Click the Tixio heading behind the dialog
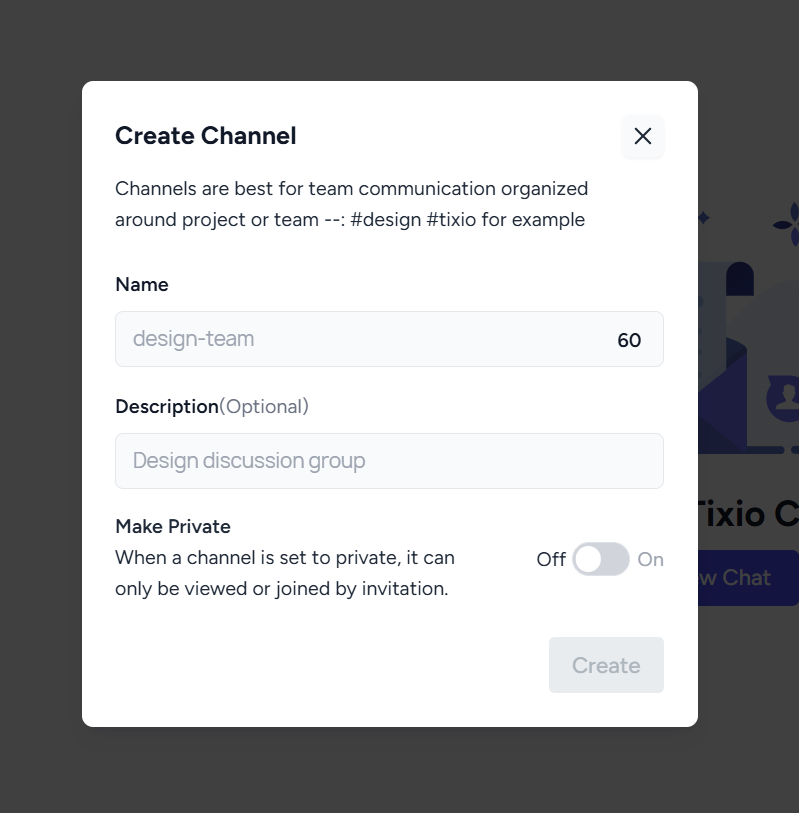The image size is (799, 813). 747,514
